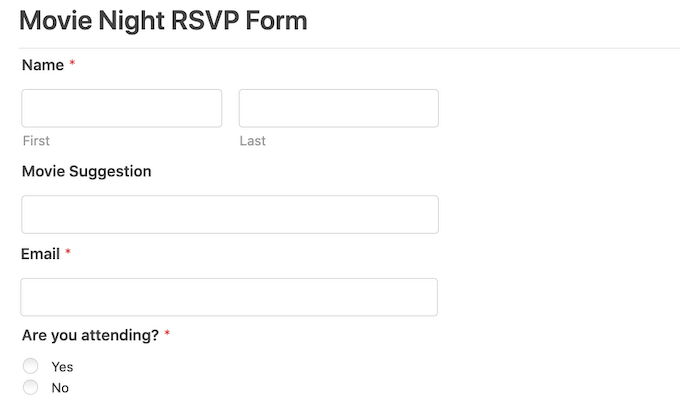Screen dimensions: 680x400
Task: Click the Name field label
Action: 41,65
